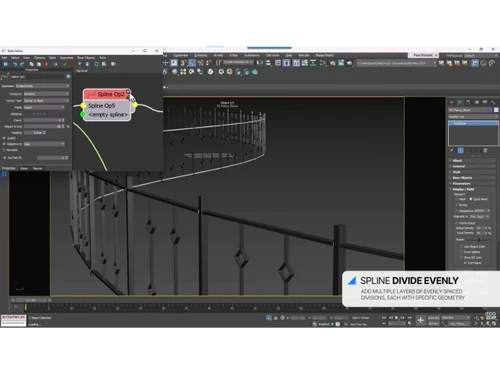Select the Mesh radio button in Viewport group
The height and width of the screenshot is (375, 500).
pyautogui.click(x=457, y=199)
